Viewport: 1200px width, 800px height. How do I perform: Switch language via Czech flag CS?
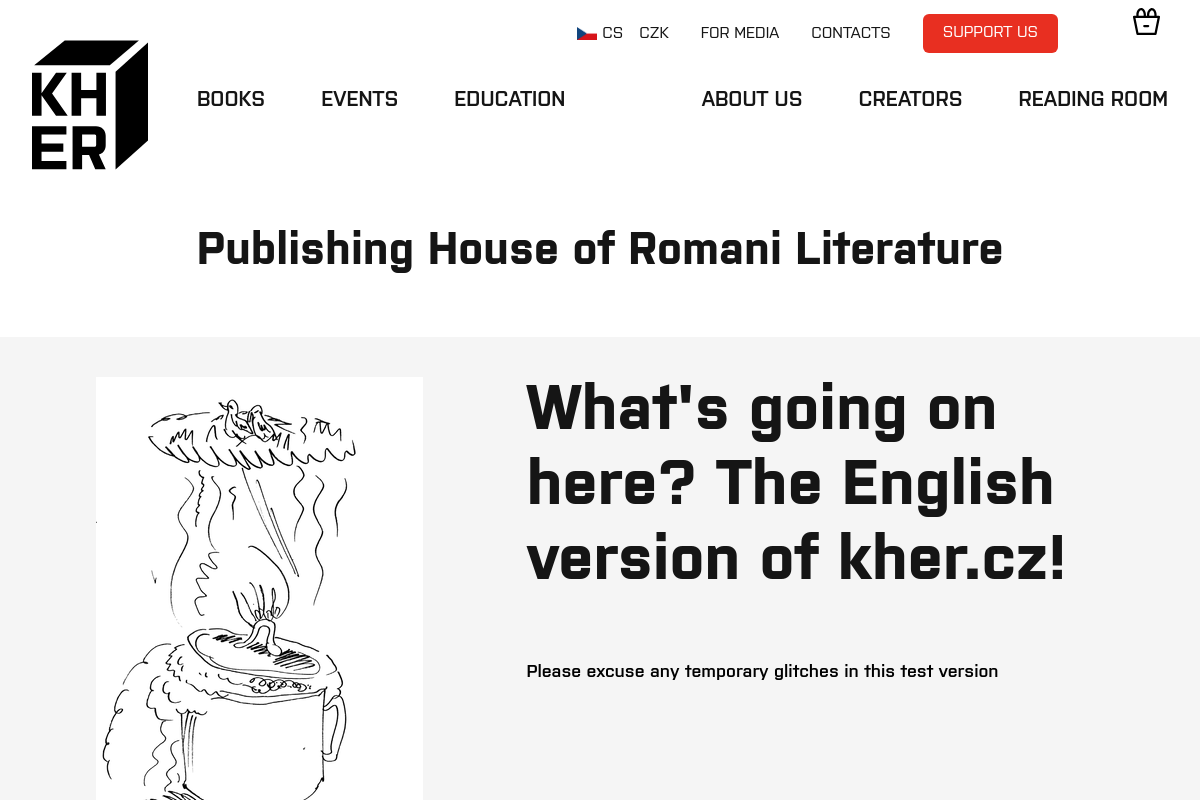[x=600, y=33]
